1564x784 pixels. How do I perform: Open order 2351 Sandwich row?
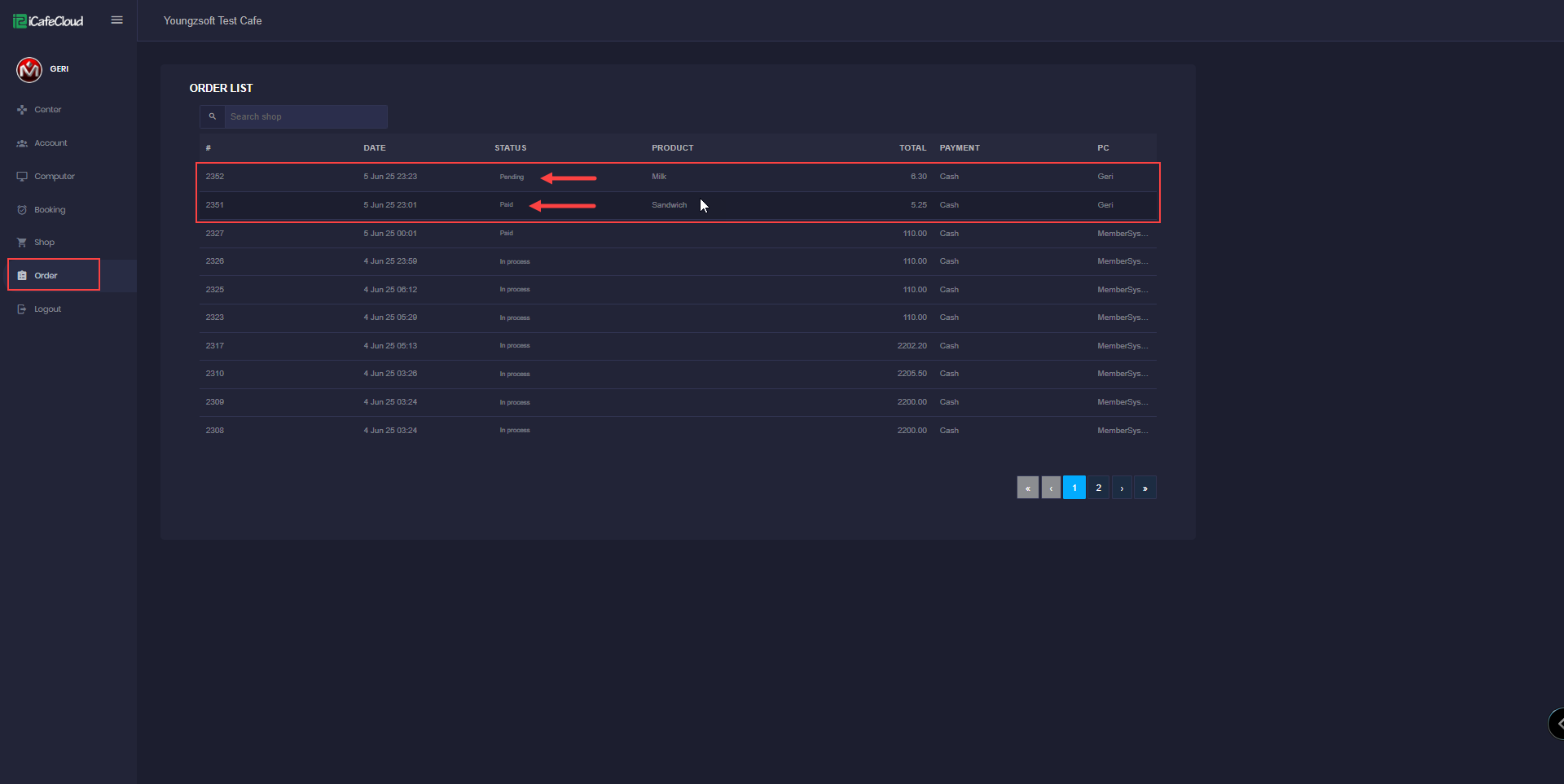point(668,205)
